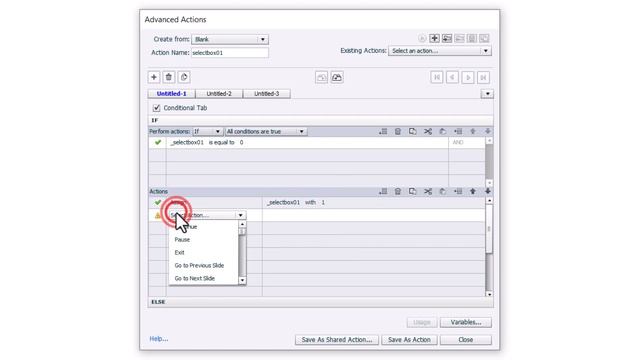Click the ELSE section header
Viewport: 640px width, 360px height.
320,302
